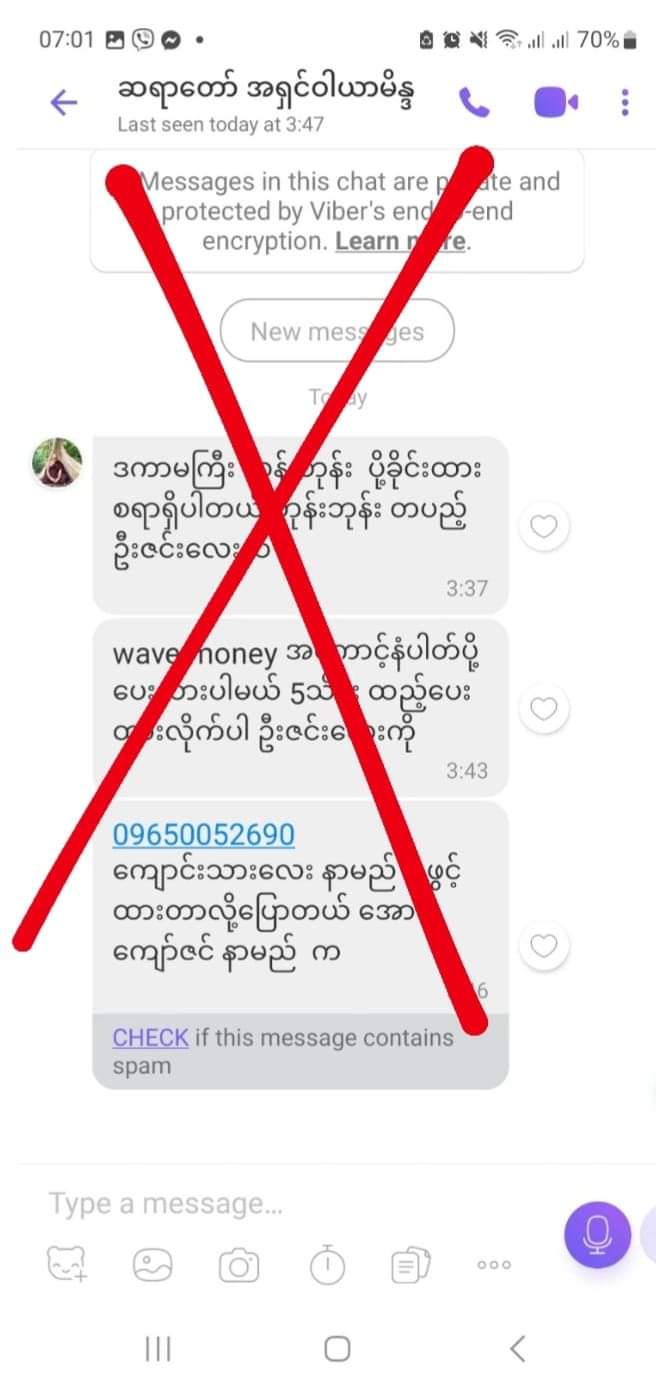The width and height of the screenshot is (656, 1395).
Task: Focus the Type a message field
Action: [x=290, y=1204]
